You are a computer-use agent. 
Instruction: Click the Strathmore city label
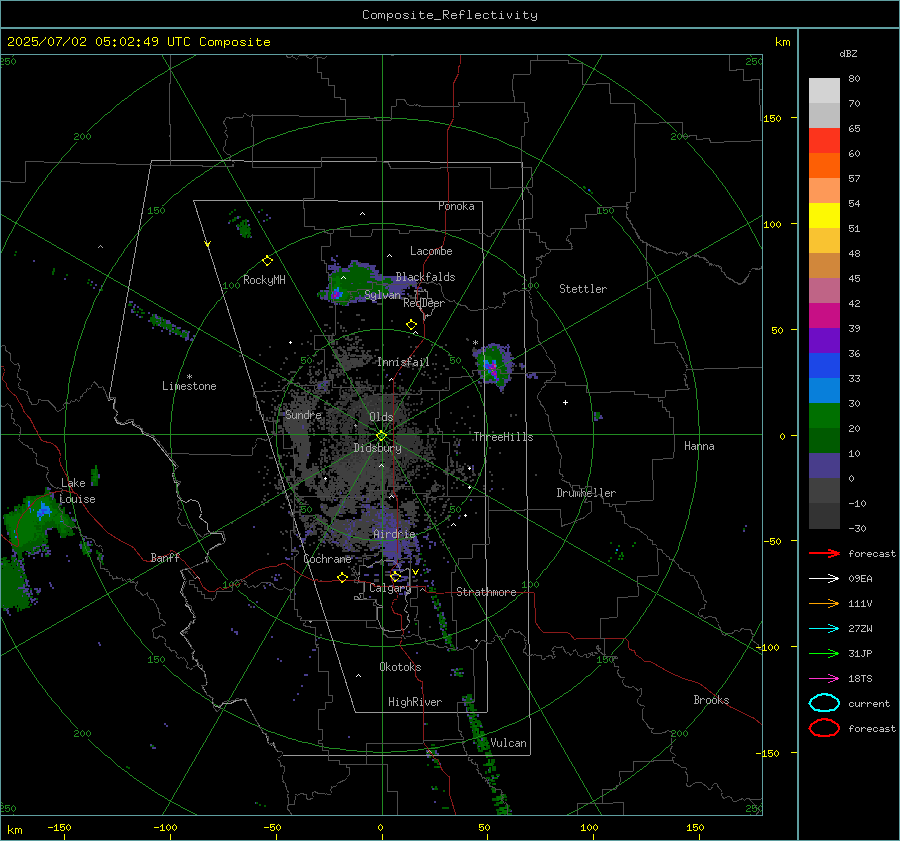pos(486,592)
